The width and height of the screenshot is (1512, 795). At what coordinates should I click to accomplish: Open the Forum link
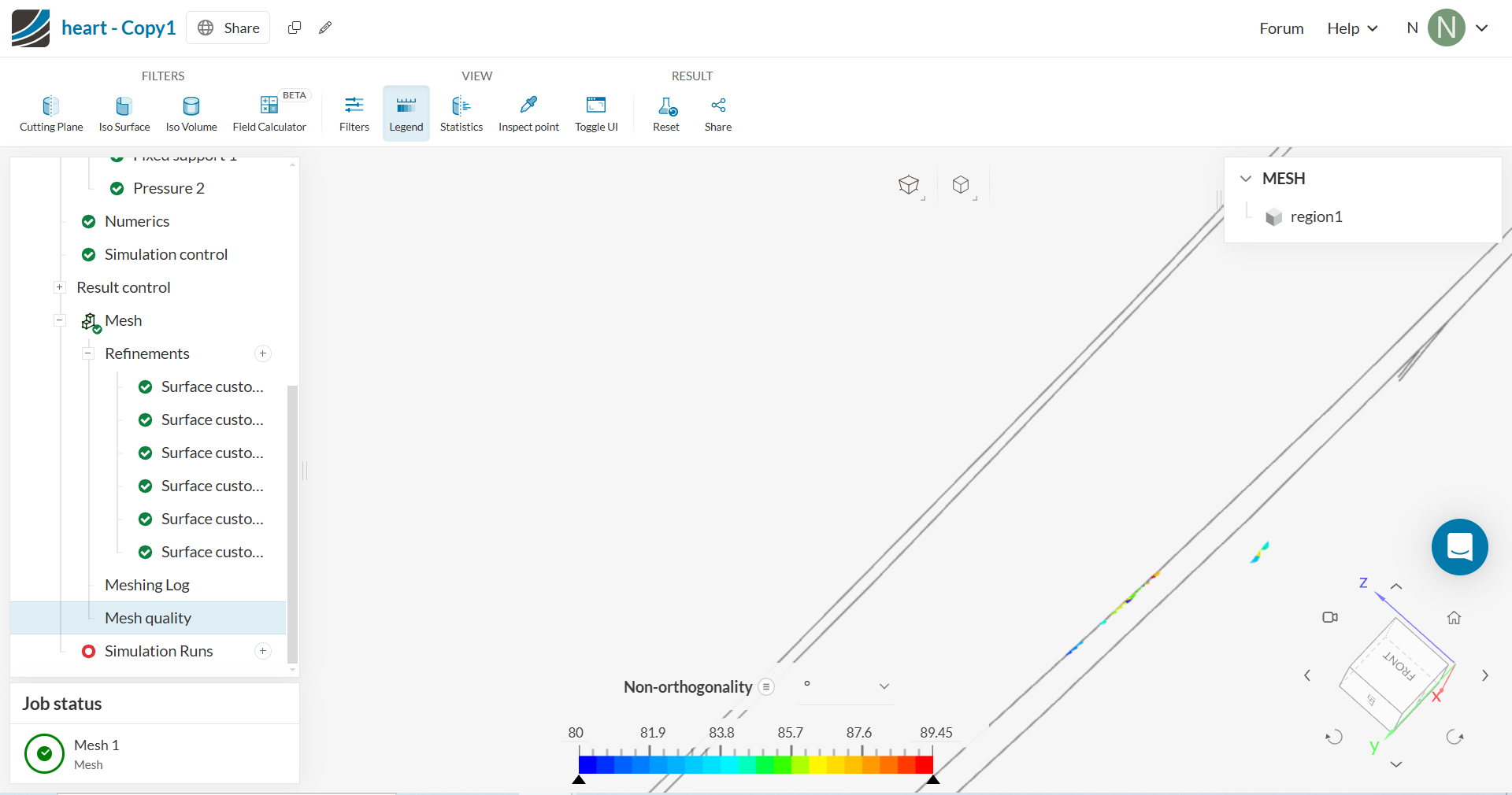coord(1281,28)
